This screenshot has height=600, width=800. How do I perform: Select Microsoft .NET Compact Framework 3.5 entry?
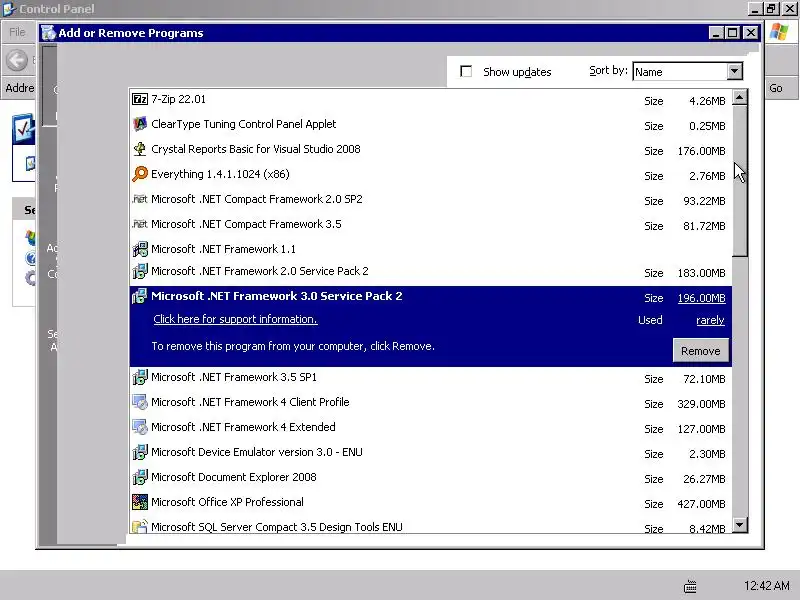tap(431, 224)
